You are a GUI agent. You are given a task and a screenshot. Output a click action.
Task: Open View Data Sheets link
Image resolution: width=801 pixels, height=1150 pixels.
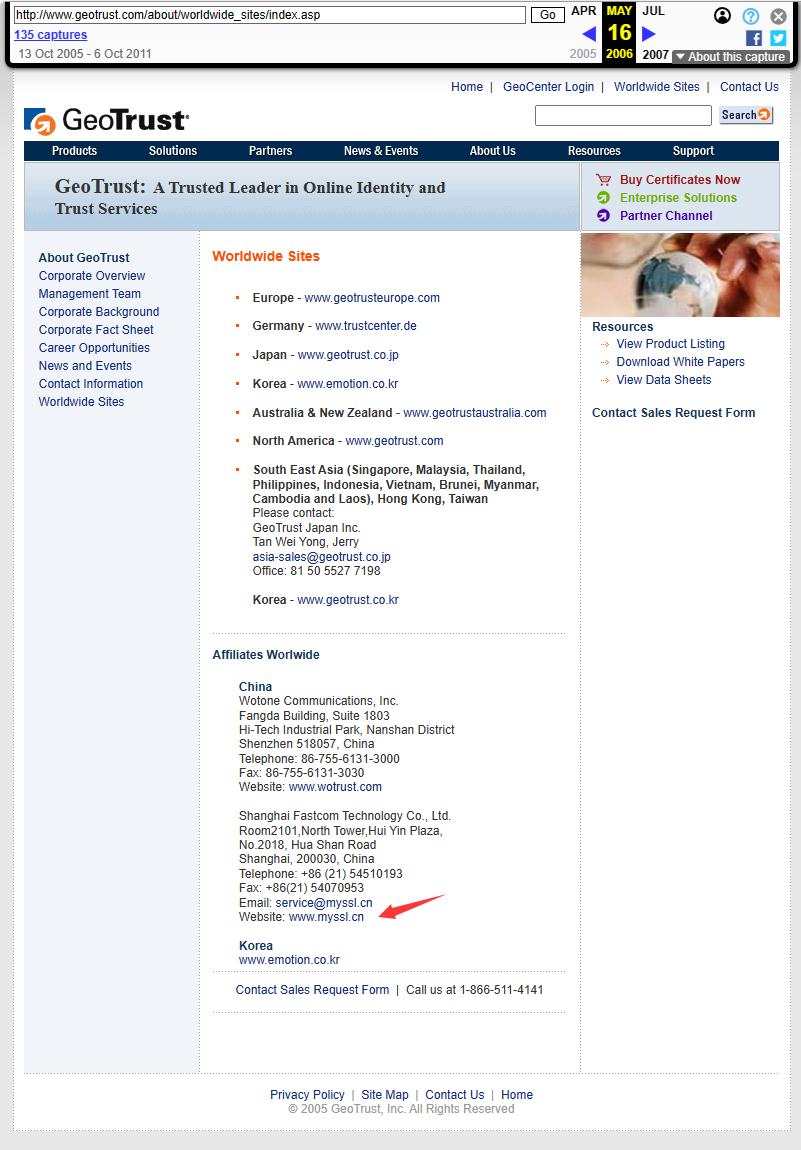coord(664,380)
